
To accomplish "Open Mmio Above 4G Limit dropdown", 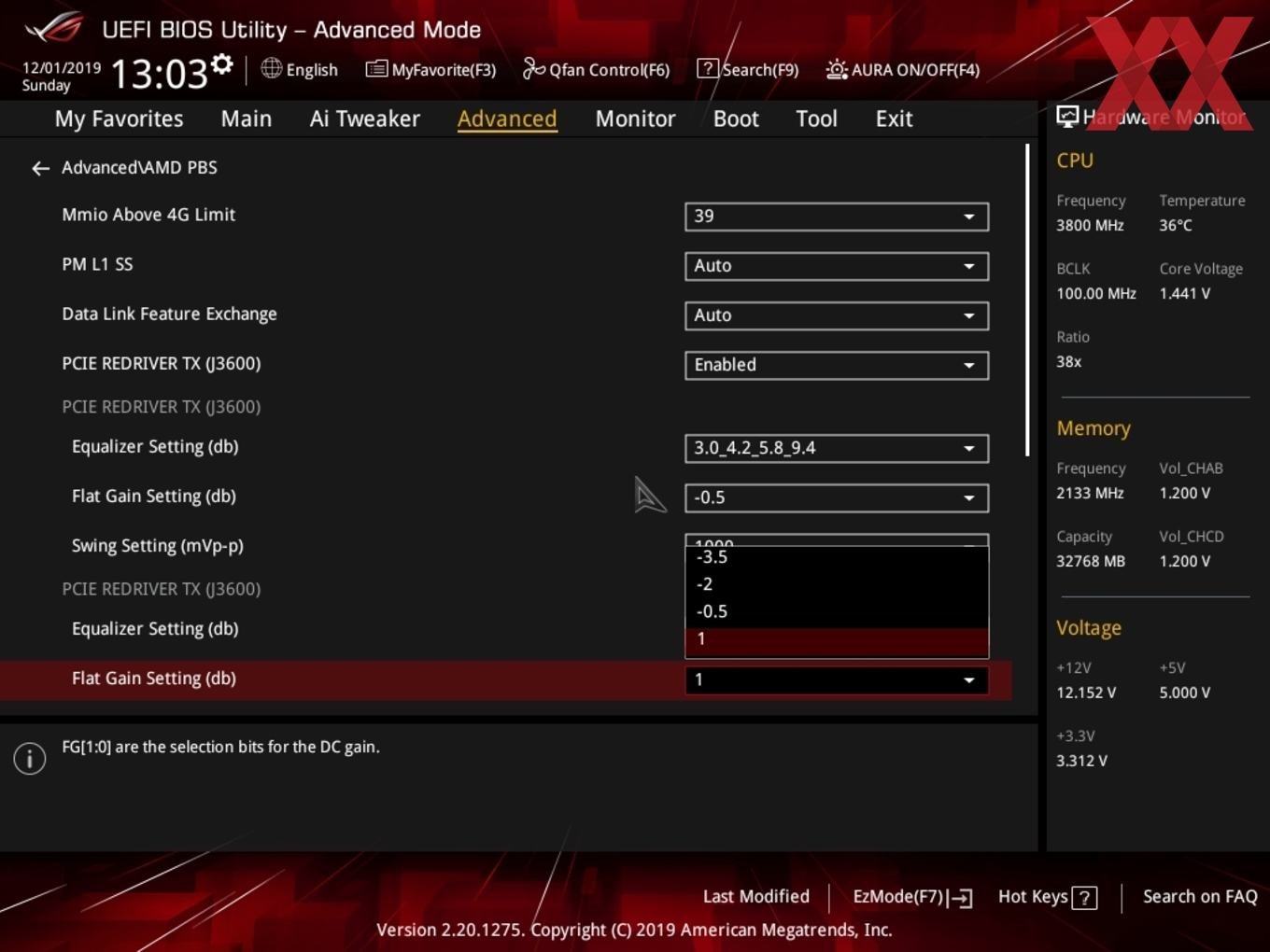I will click(837, 217).
